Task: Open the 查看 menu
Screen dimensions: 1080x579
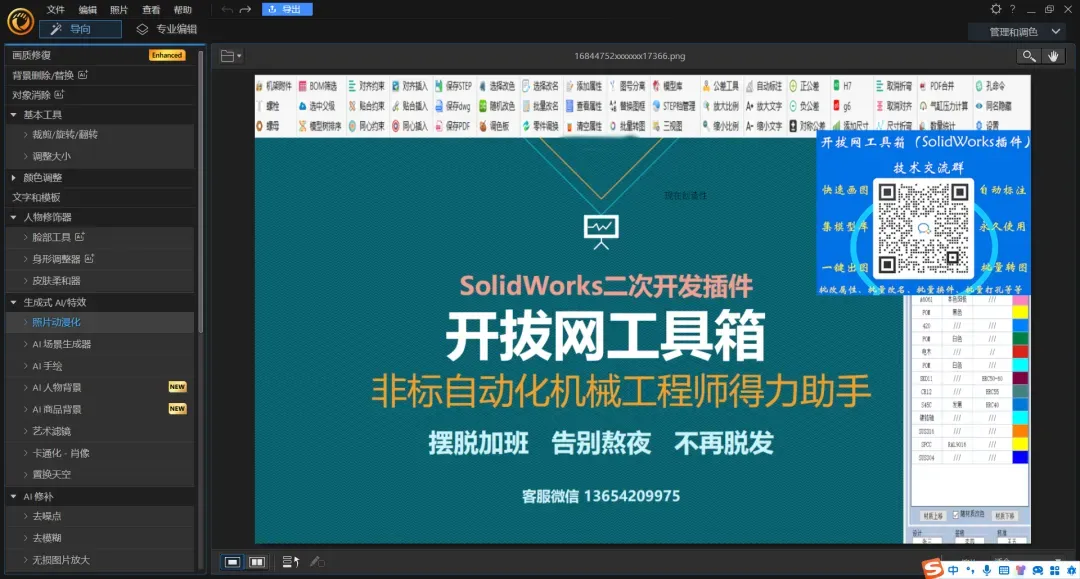Action: (151, 10)
